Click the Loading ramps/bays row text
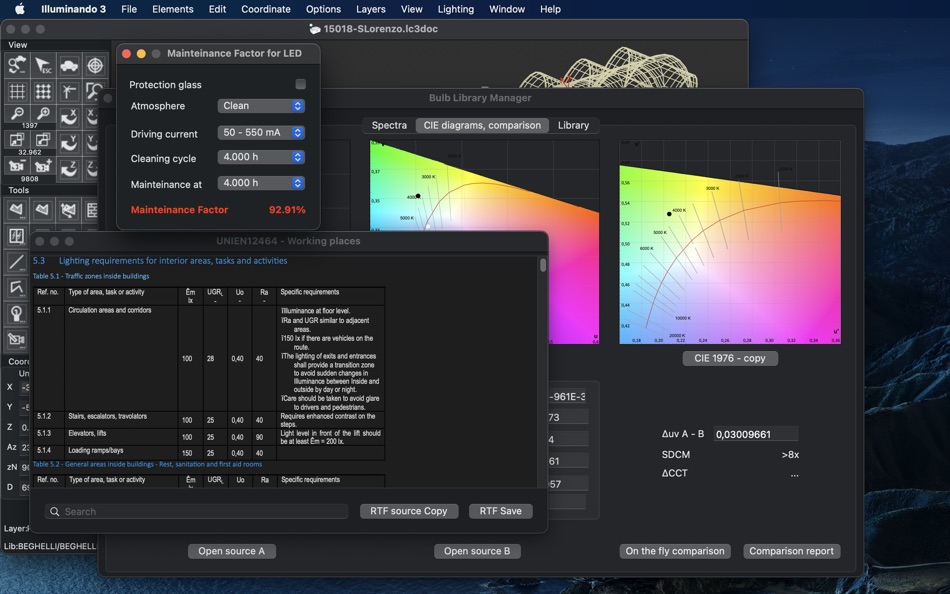Viewport: 950px width, 594px height. [x=96, y=450]
